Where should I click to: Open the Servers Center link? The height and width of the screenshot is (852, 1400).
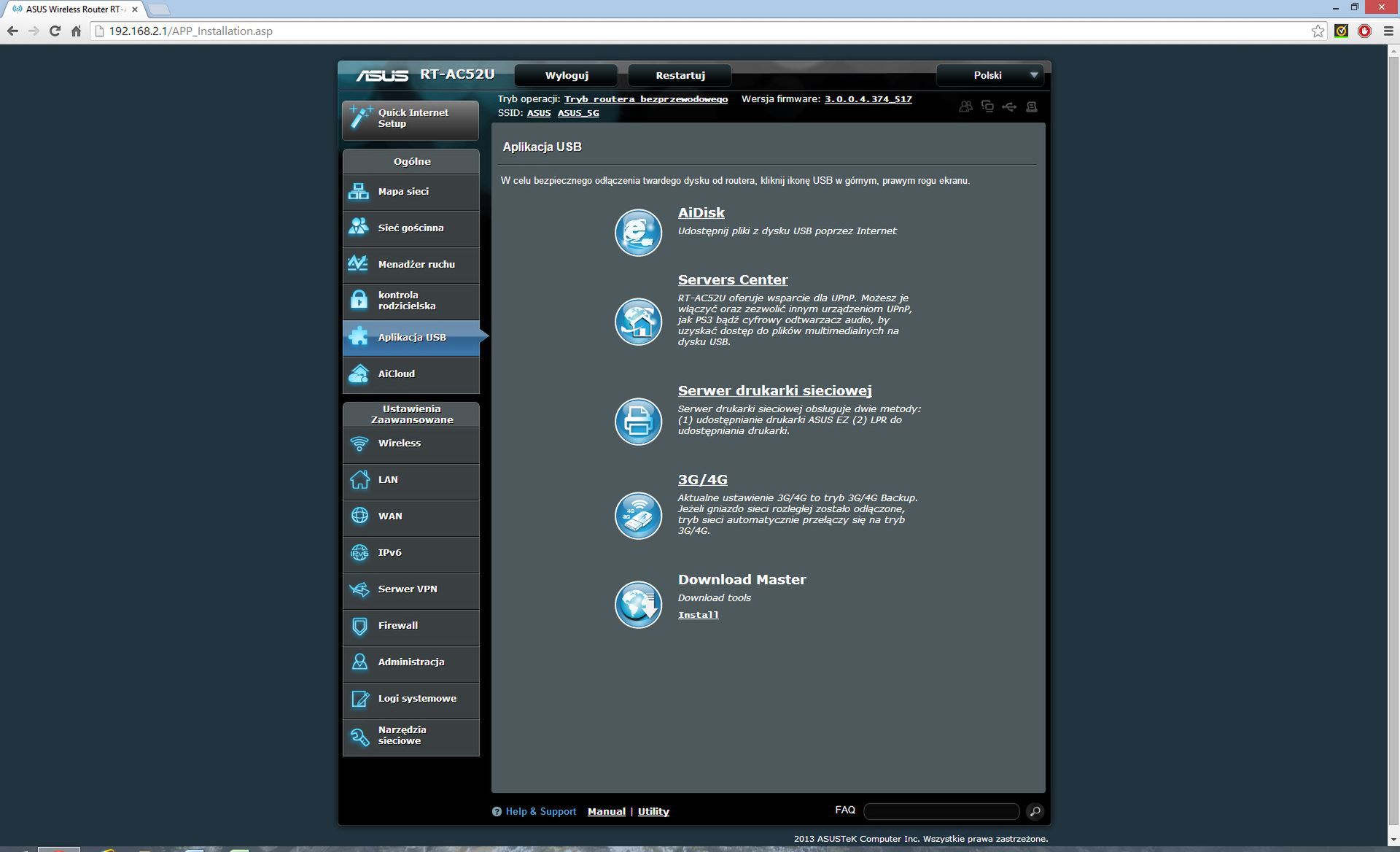732,280
